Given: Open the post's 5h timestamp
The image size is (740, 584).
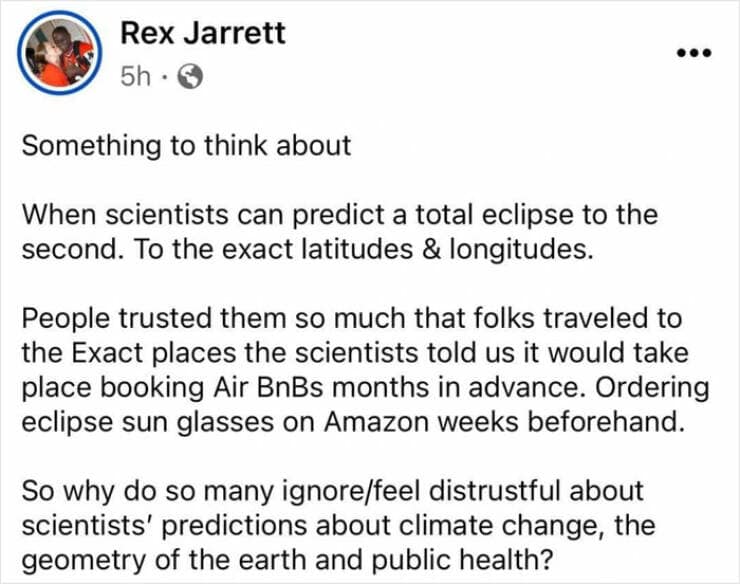Looking at the screenshot, I should 132,77.
